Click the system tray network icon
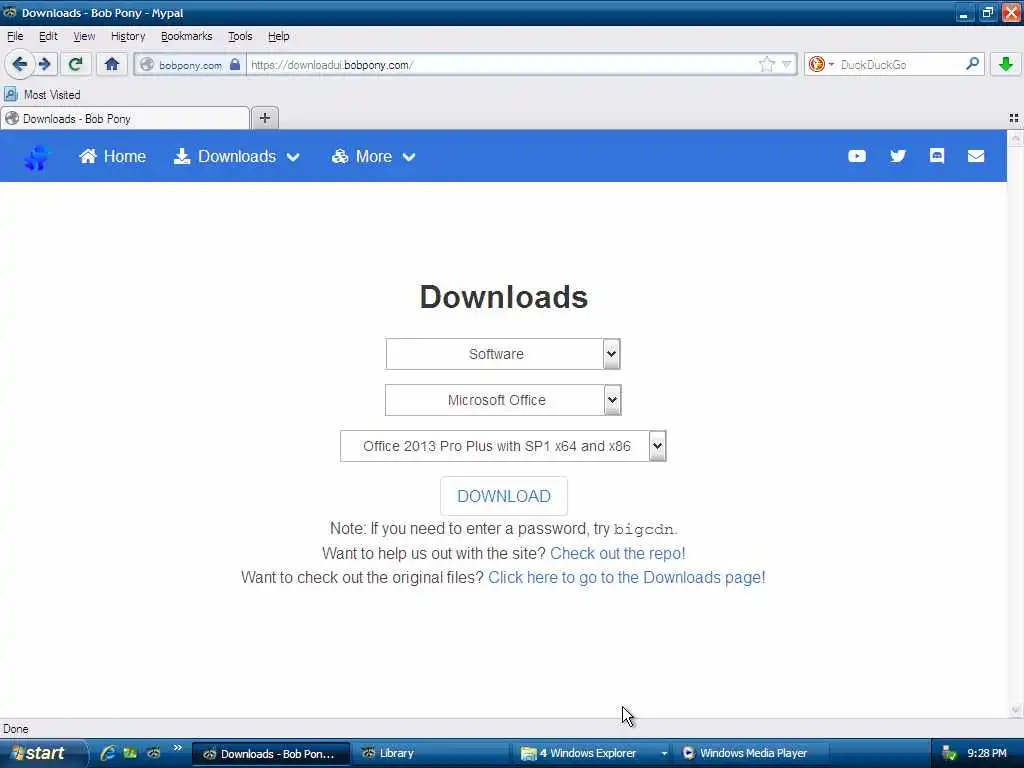This screenshot has width=1024, height=768. point(949,754)
